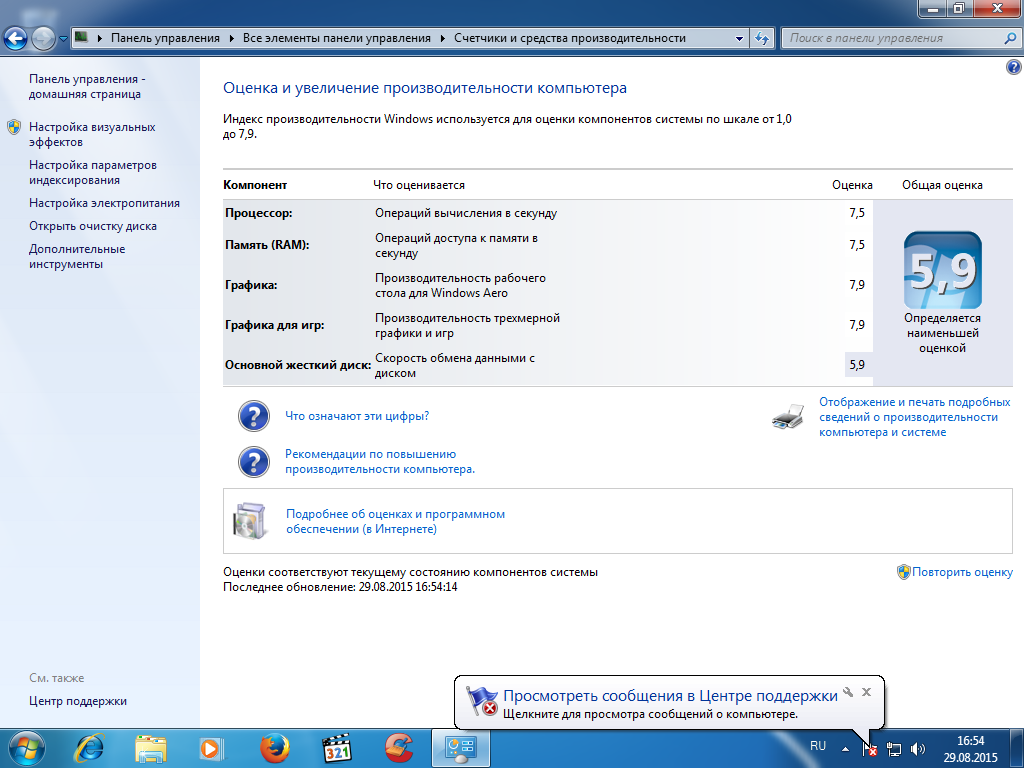Open 'Настройка электропитания' link
This screenshot has width=1024, height=768.
point(104,203)
